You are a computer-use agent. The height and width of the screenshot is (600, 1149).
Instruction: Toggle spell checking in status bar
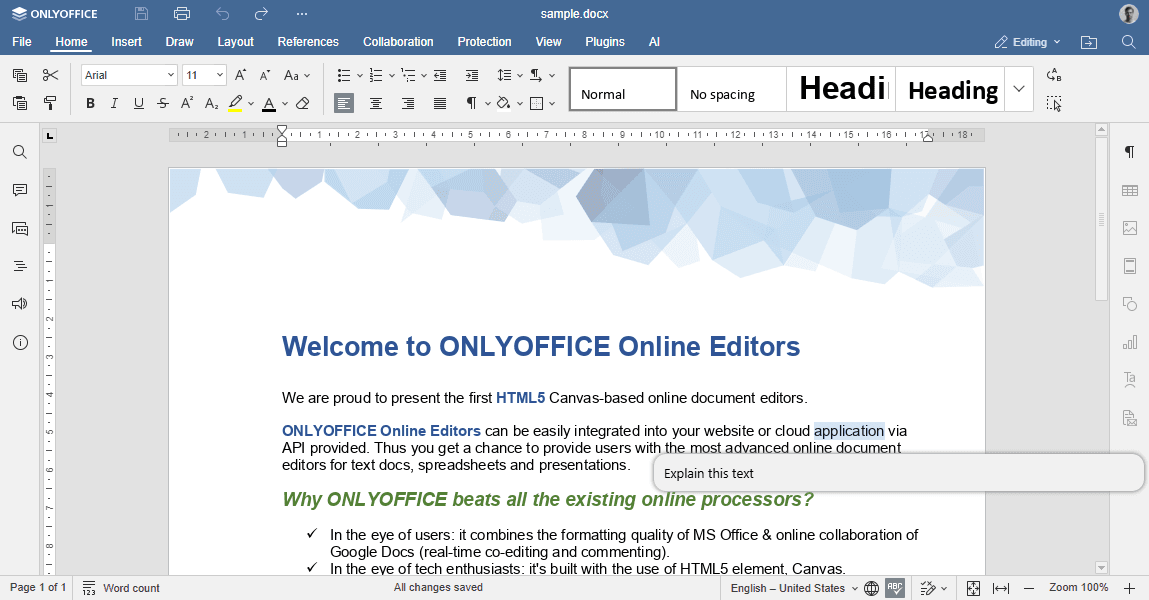pos(895,588)
